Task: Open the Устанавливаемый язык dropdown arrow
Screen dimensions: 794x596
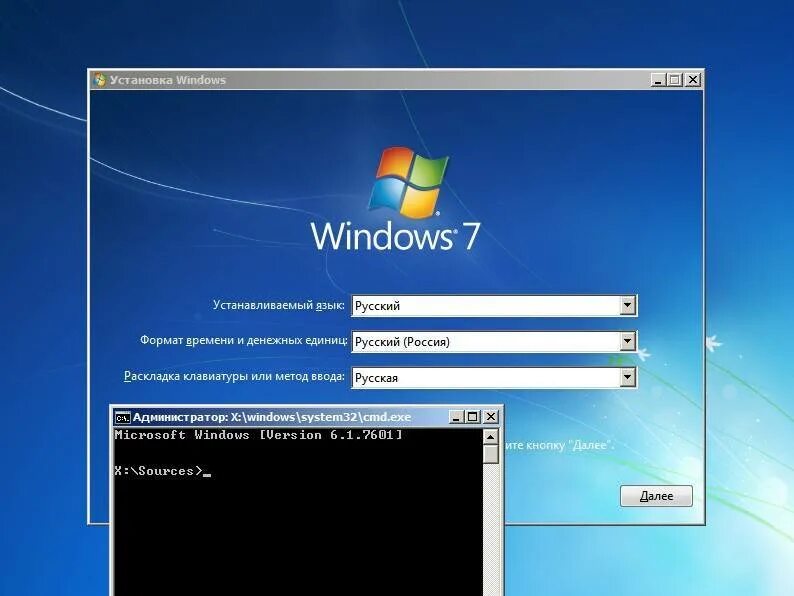Action: click(x=627, y=305)
